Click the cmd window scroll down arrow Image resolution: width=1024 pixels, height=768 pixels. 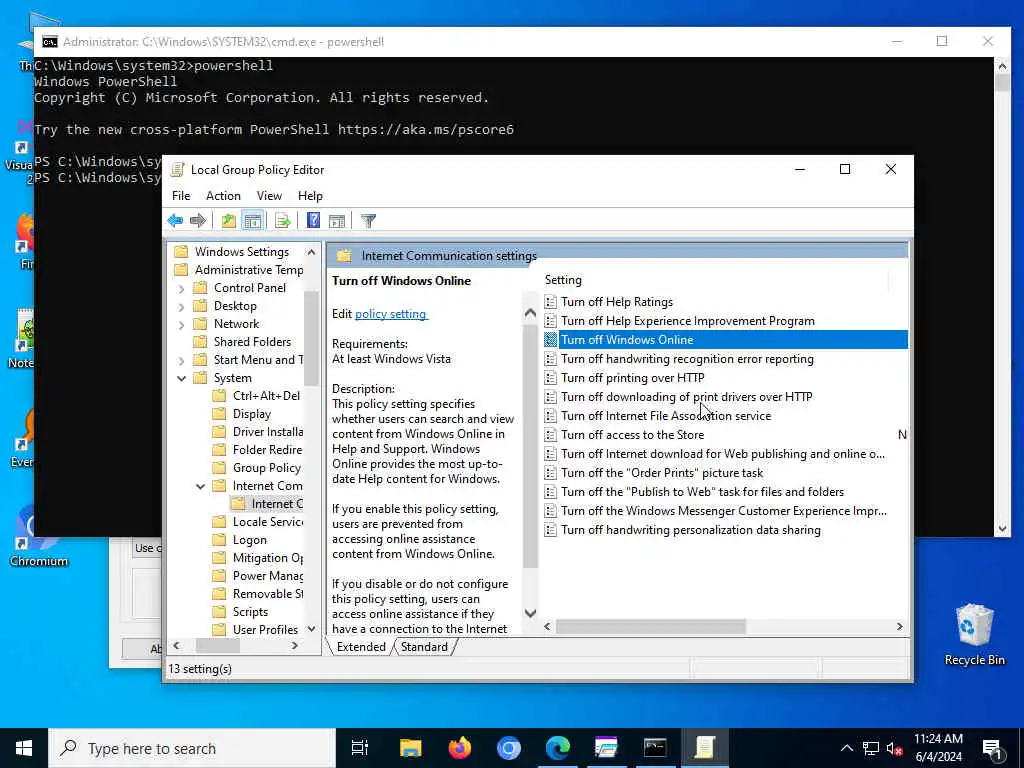coord(1002,529)
